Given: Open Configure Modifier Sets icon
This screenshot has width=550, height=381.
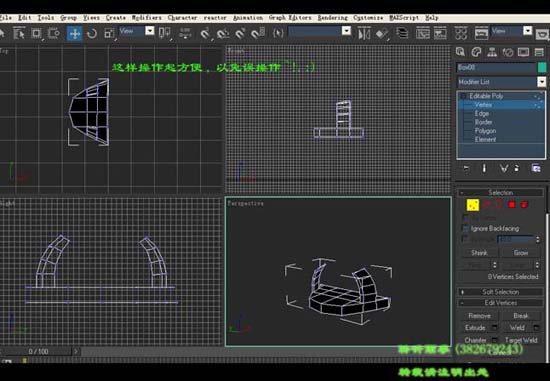Looking at the screenshot, I should (536, 168).
